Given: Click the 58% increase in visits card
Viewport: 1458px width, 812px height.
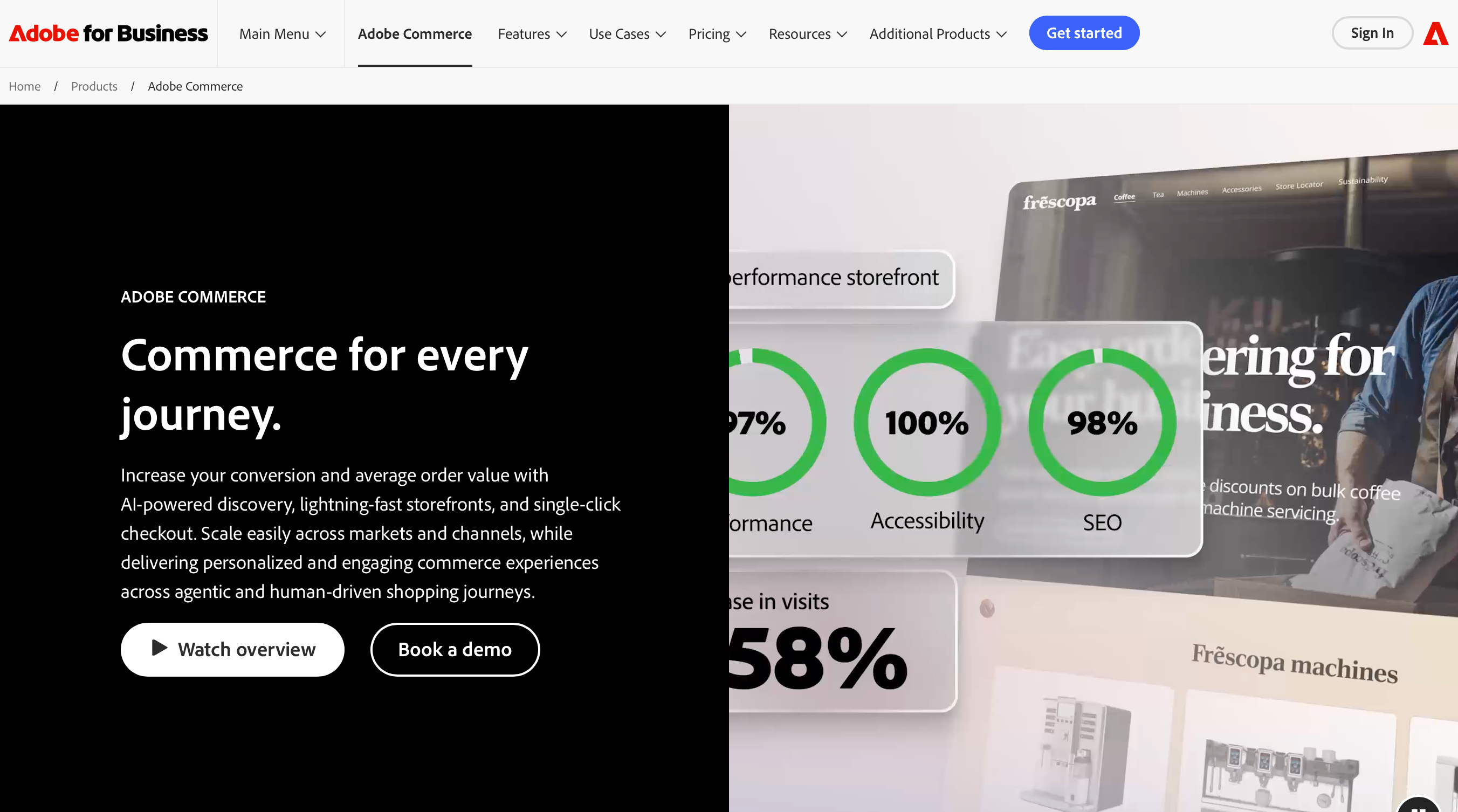Looking at the screenshot, I should click(842, 641).
